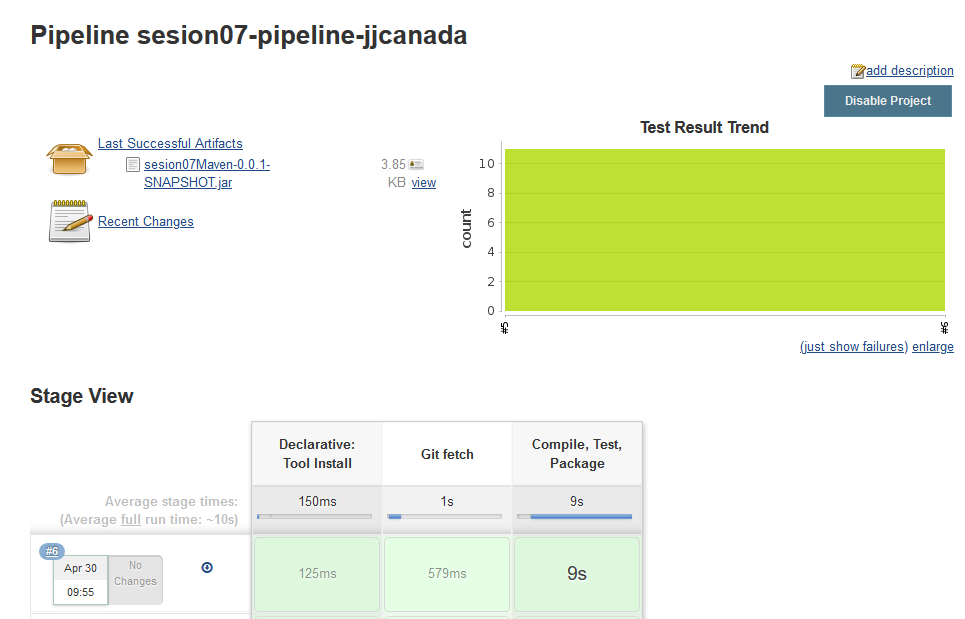Viewport: 965px width, 619px height.
Task: Click the Compile, Test, Package stage header
Action: 577,454
